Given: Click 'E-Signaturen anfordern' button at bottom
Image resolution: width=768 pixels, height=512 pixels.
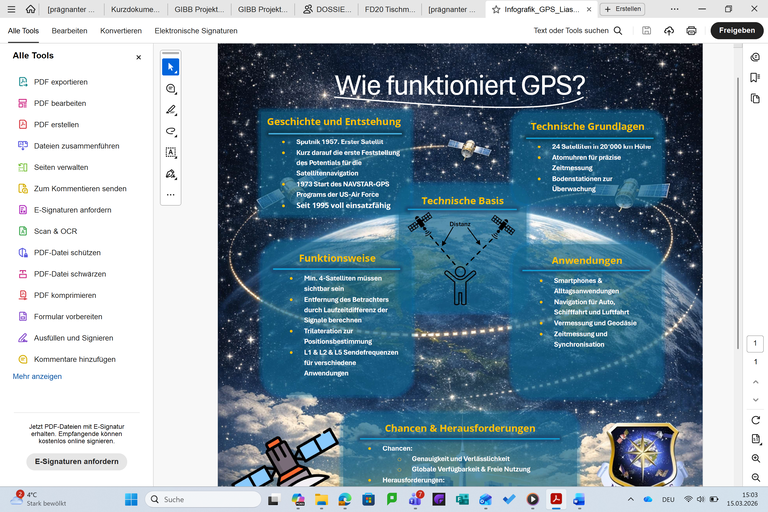Looking at the screenshot, I should click(x=77, y=461).
